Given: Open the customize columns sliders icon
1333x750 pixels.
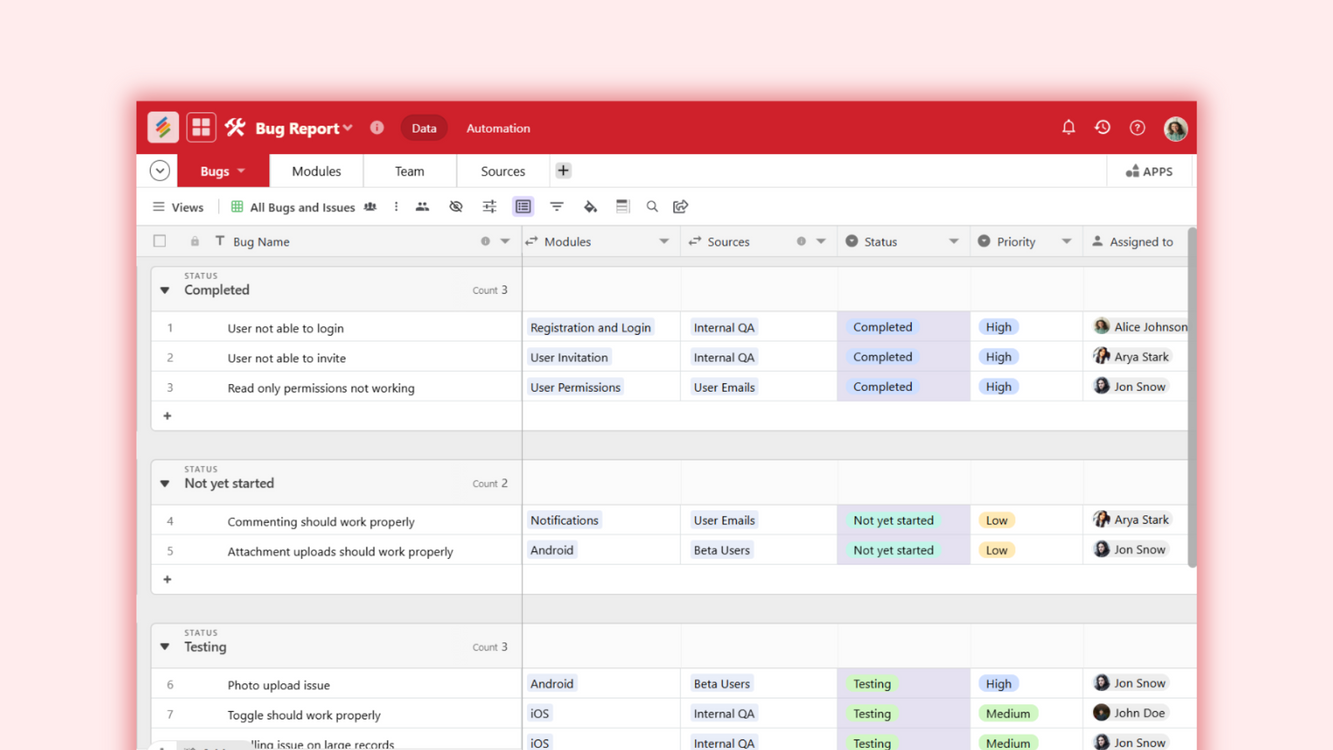Looking at the screenshot, I should pos(489,207).
